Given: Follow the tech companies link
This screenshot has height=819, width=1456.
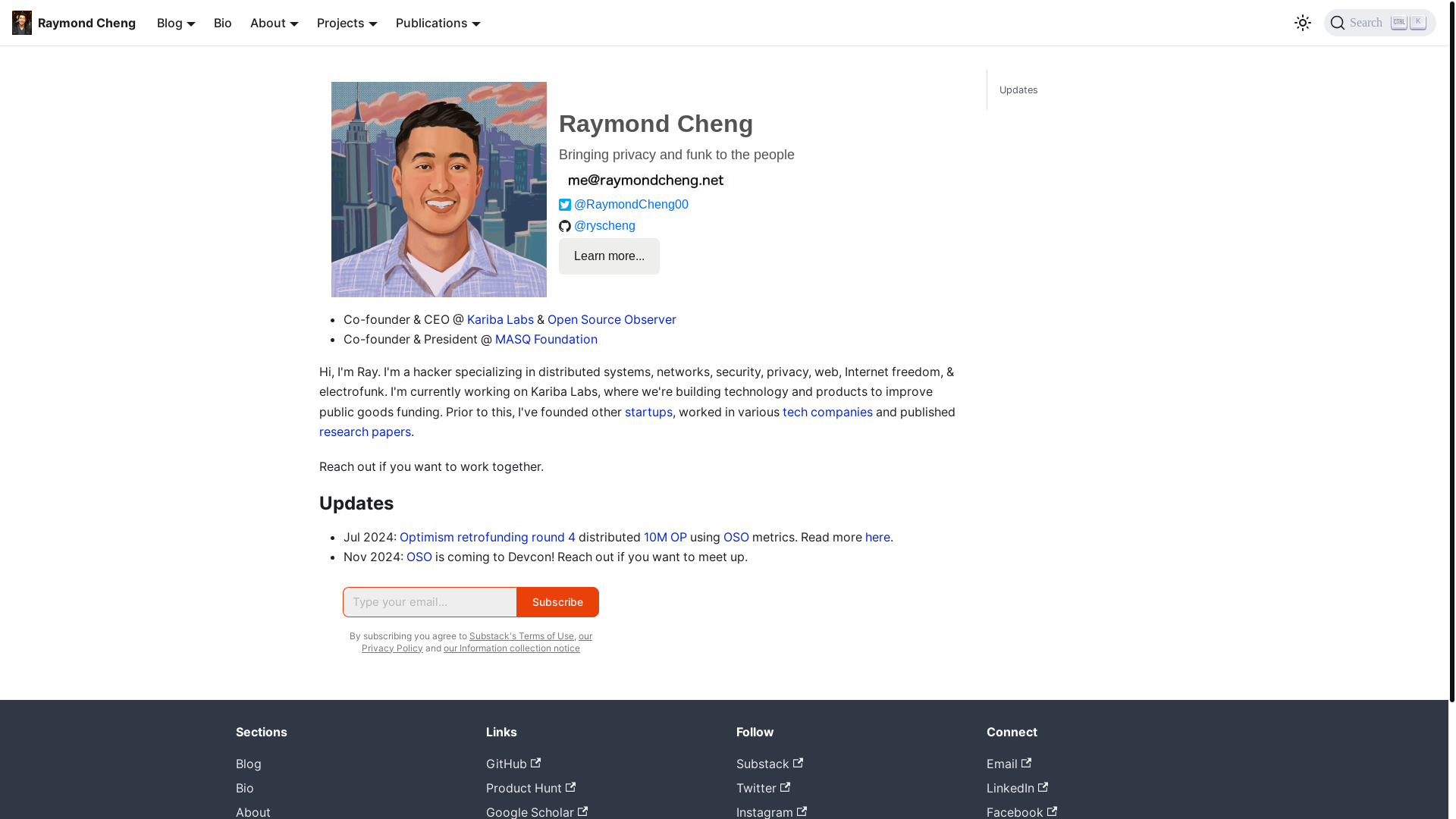Looking at the screenshot, I should (827, 412).
